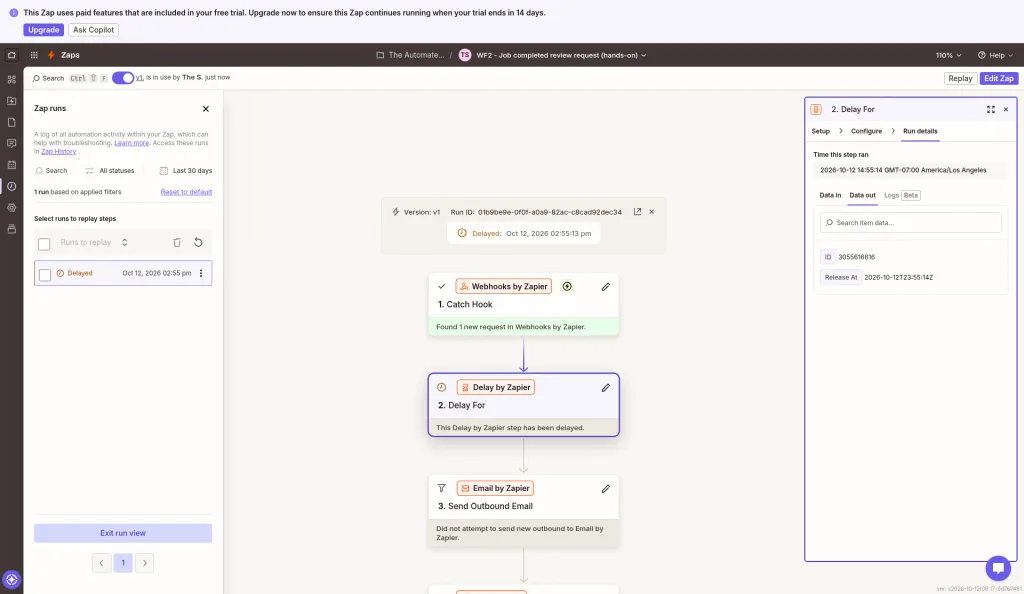1024x594 pixels.
Task: Click the Search item data field
Action: (910, 223)
